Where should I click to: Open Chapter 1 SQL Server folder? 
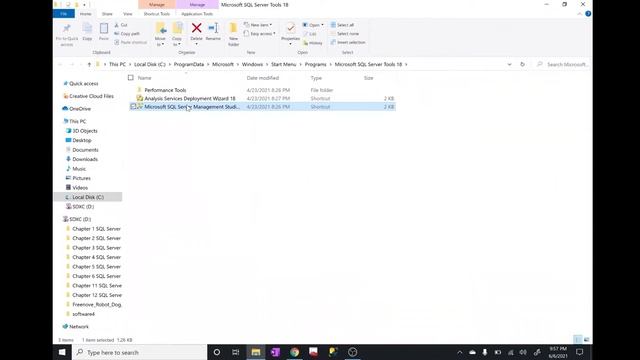(96, 229)
